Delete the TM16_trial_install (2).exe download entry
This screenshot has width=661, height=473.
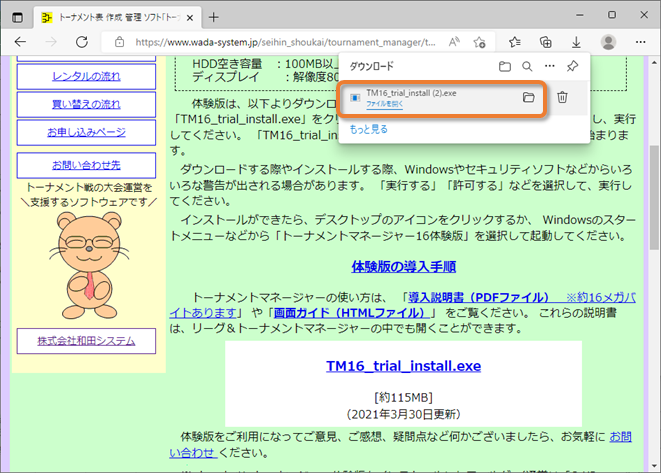(x=562, y=97)
